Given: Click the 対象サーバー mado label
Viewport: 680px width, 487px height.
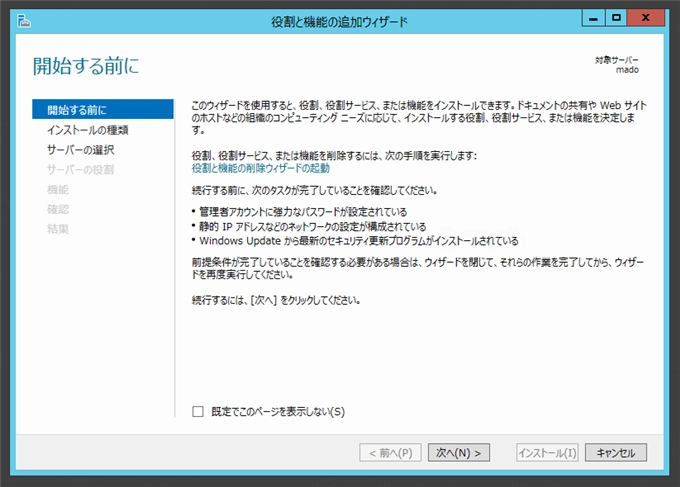Looking at the screenshot, I should pos(617,65).
